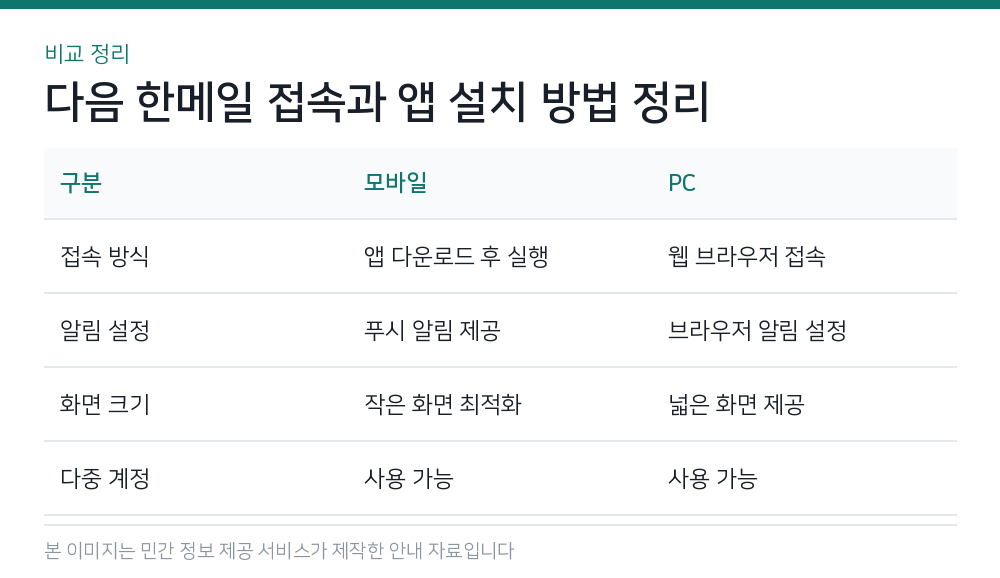Select the '다중 계정' row label
Viewport: 1000px width, 578px height.
pos(105,478)
